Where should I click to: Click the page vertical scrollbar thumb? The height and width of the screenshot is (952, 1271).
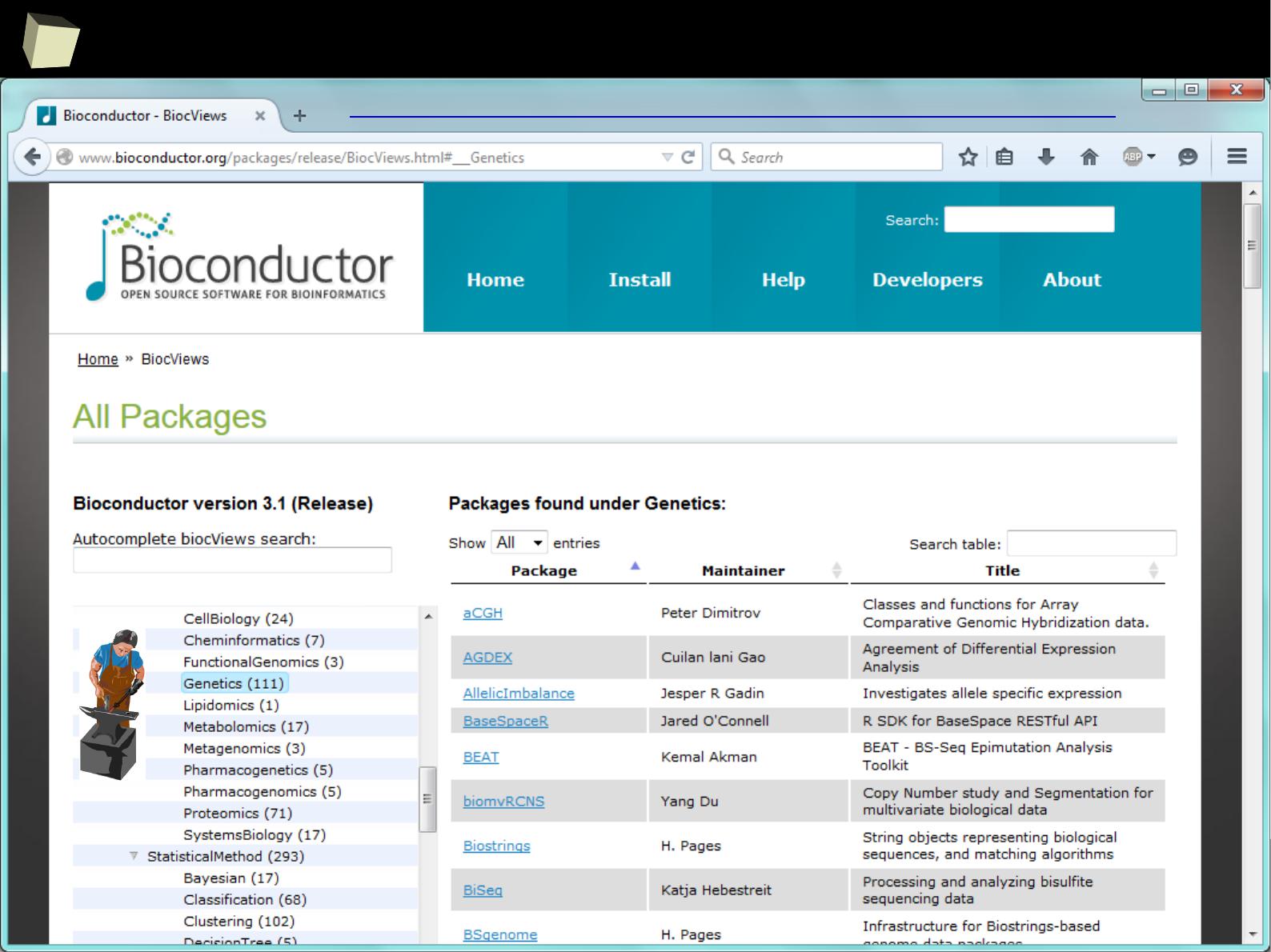[1253, 246]
